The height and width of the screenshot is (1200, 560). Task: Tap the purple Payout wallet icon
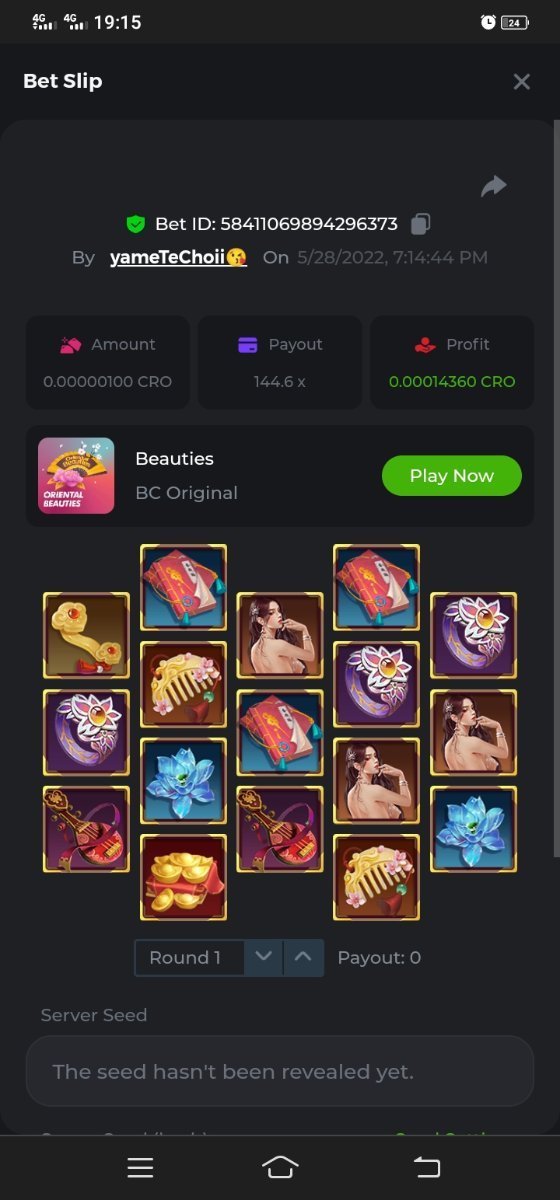(248, 345)
